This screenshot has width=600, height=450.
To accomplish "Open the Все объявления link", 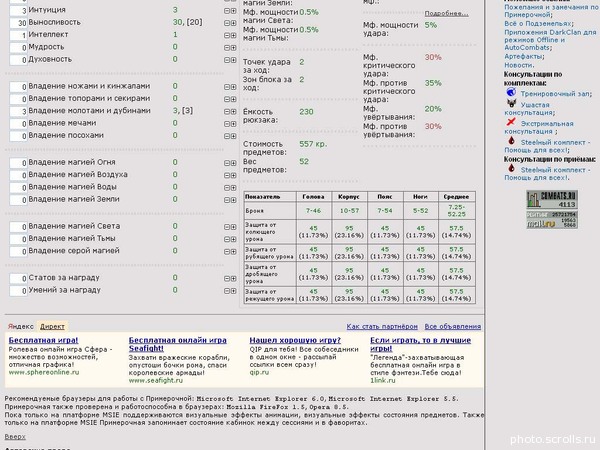I will [453, 326].
